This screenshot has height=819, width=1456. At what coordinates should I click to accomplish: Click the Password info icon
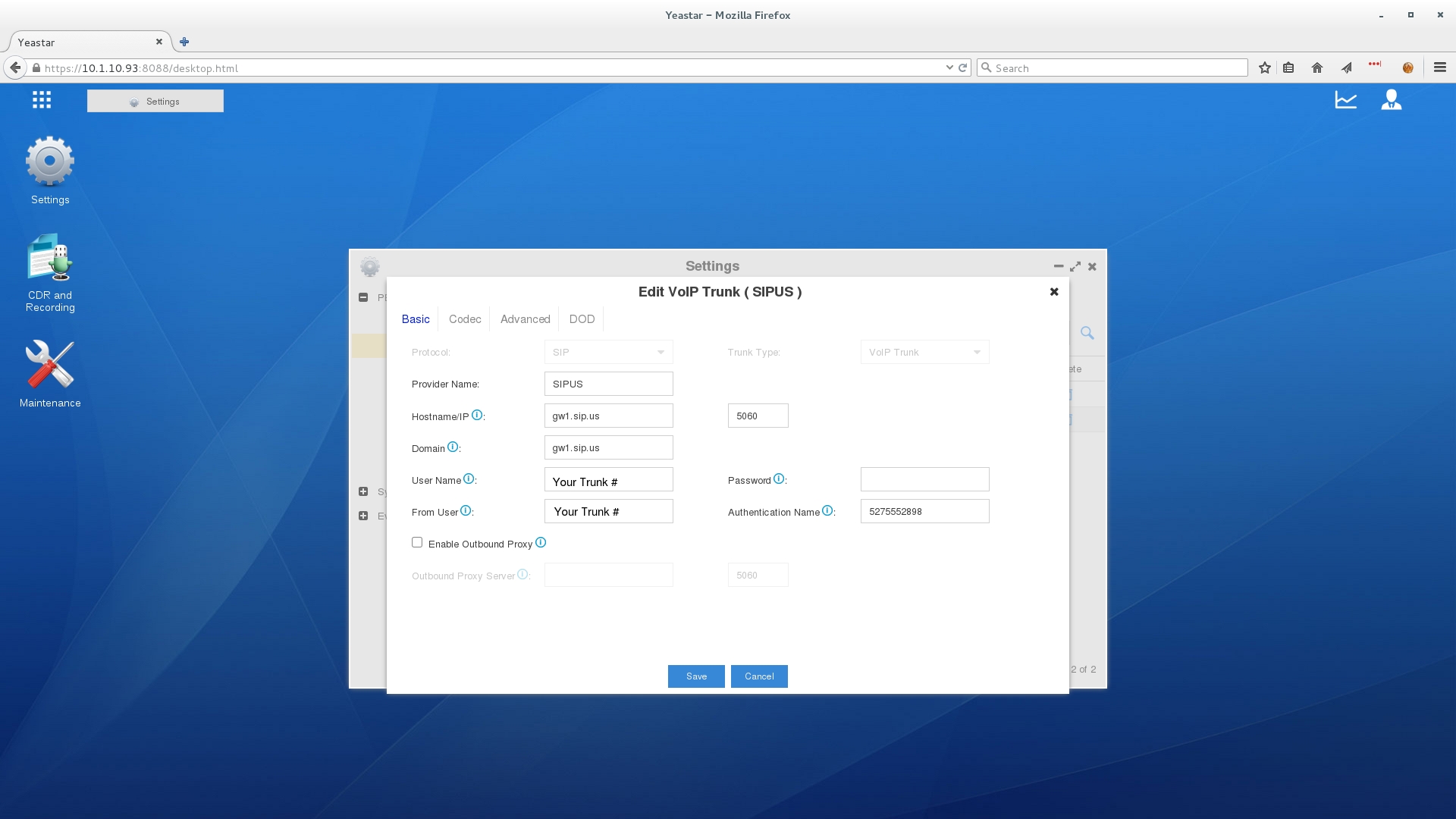point(779,479)
